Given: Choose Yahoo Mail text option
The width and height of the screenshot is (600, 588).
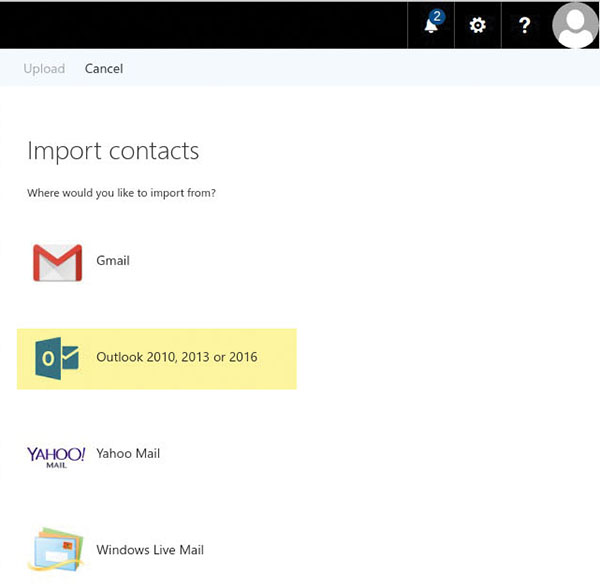Looking at the screenshot, I should pos(128,453).
